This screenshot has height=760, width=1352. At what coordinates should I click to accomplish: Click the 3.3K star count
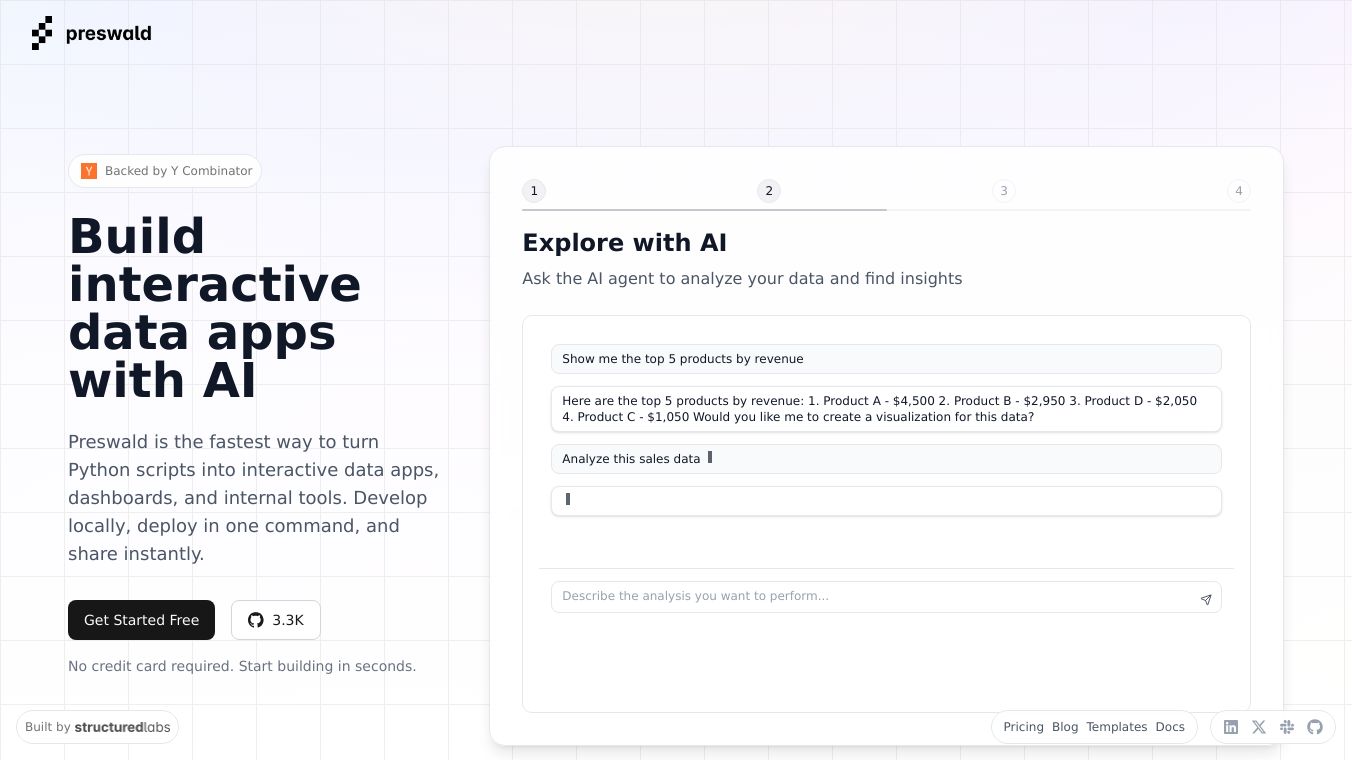coord(288,620)
